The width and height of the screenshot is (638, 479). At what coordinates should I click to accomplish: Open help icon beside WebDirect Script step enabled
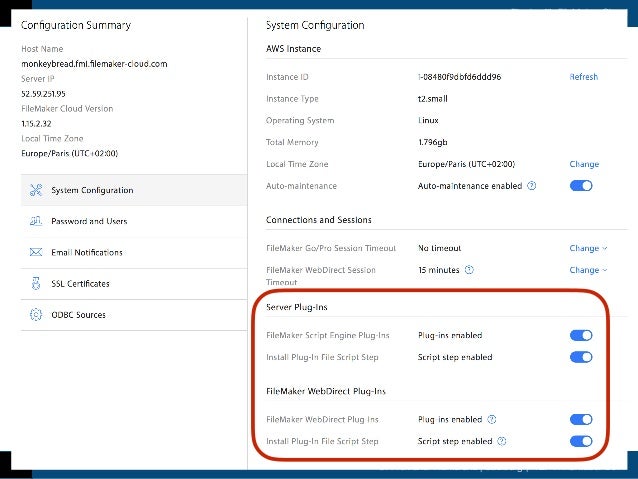(502, 441)
